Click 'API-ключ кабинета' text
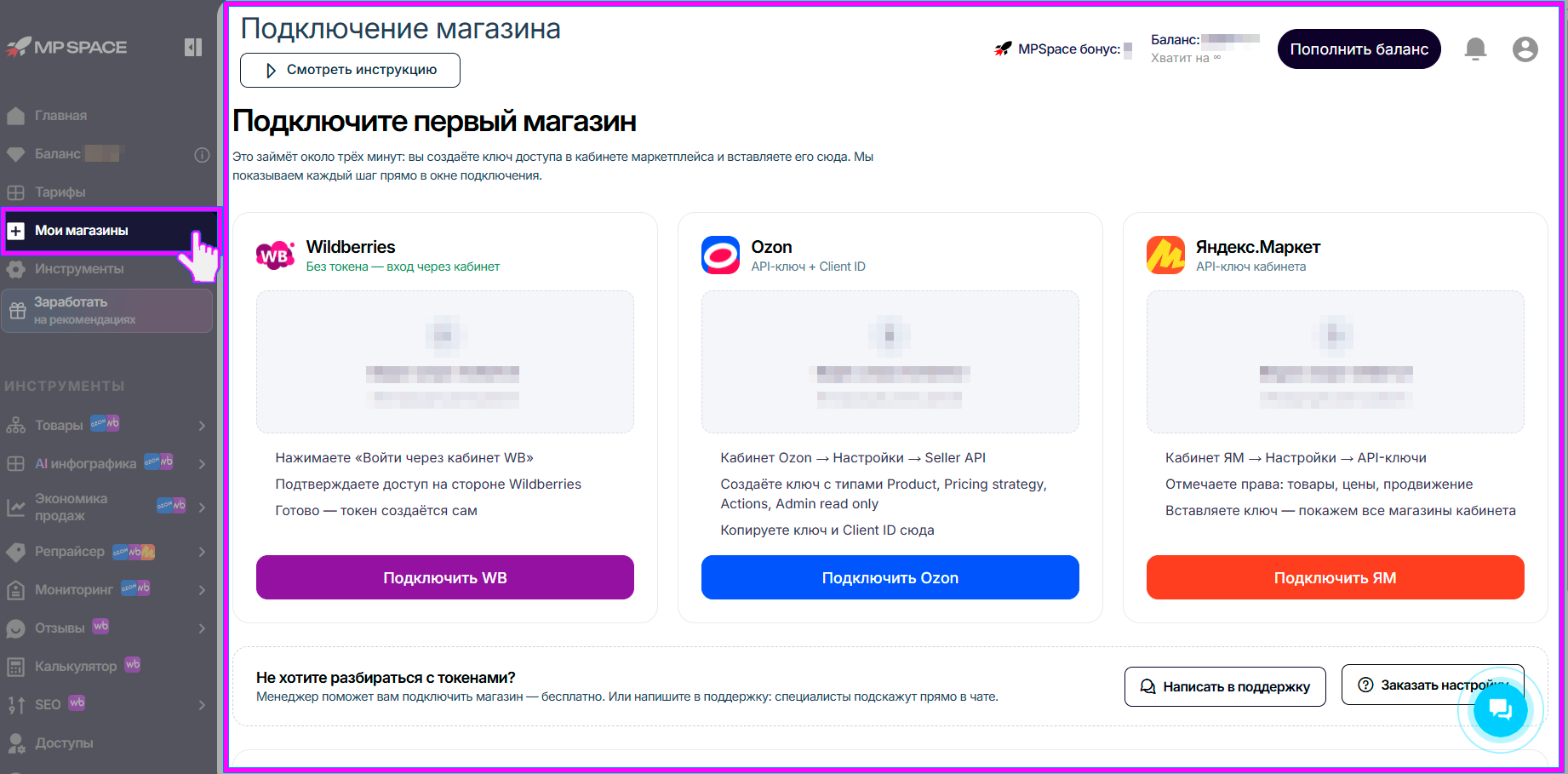 (x=1250, y=267)
